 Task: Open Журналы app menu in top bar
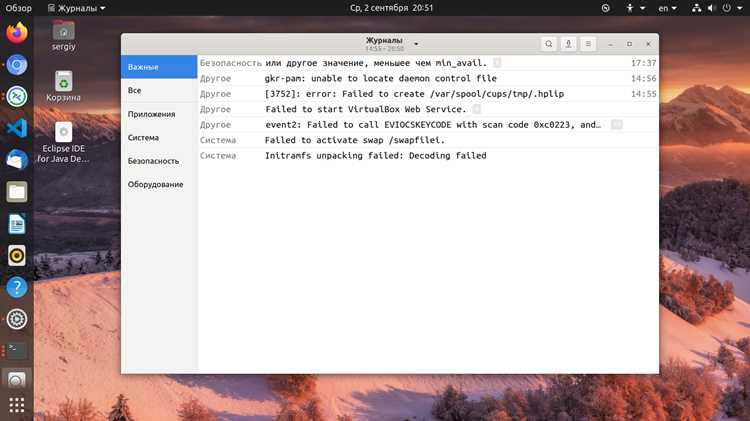coord(77,8)
